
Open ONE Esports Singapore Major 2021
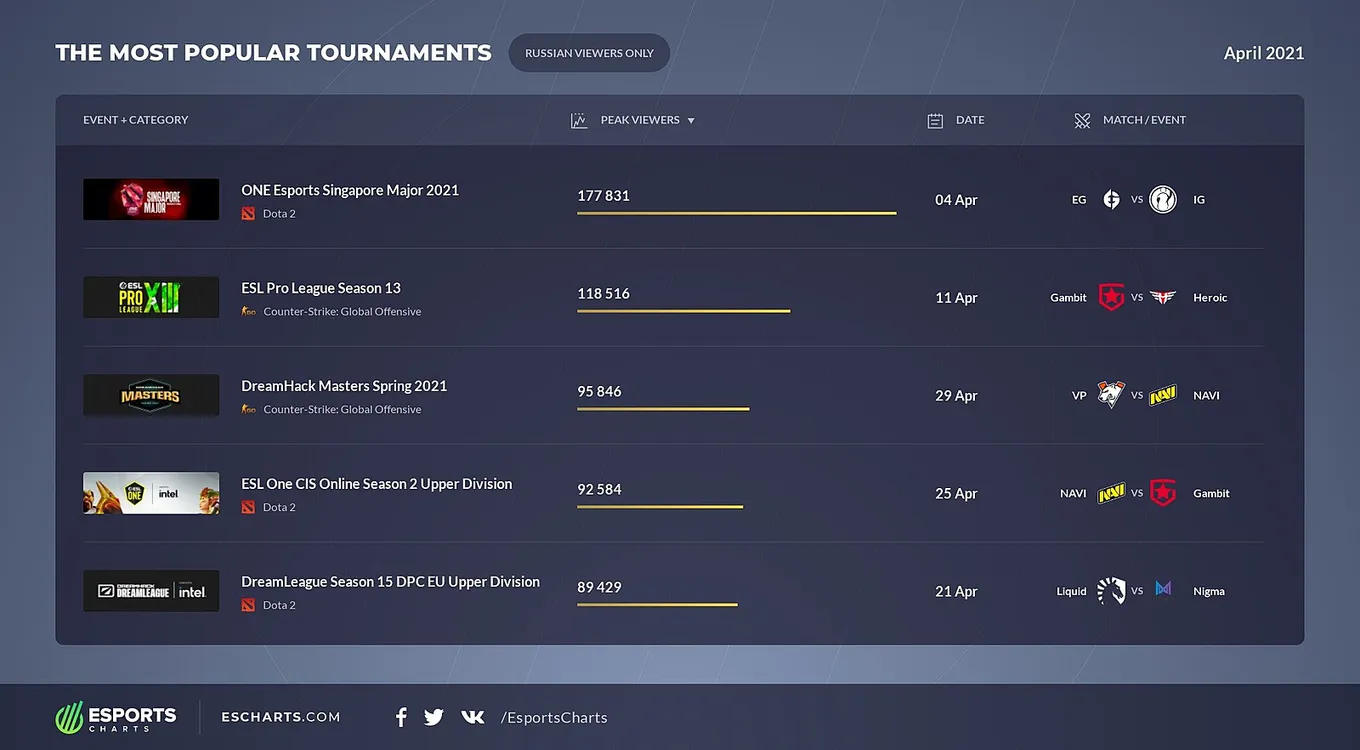[x=350, y=190]
